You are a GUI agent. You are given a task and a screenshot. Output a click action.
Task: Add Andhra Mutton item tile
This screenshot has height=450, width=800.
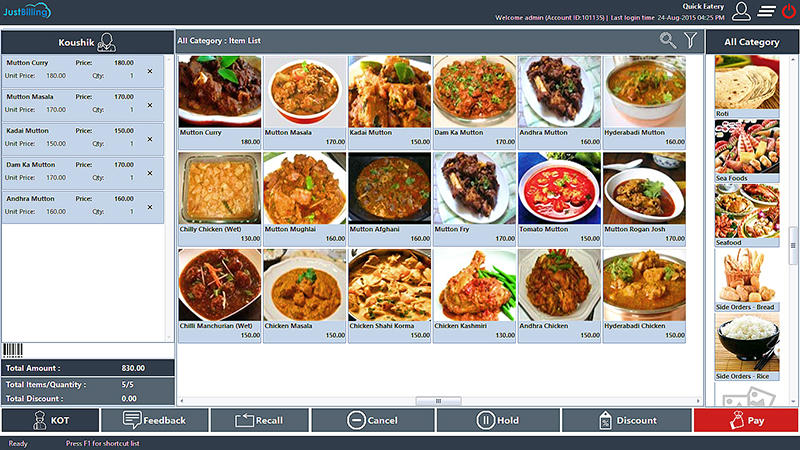(559, 102)
